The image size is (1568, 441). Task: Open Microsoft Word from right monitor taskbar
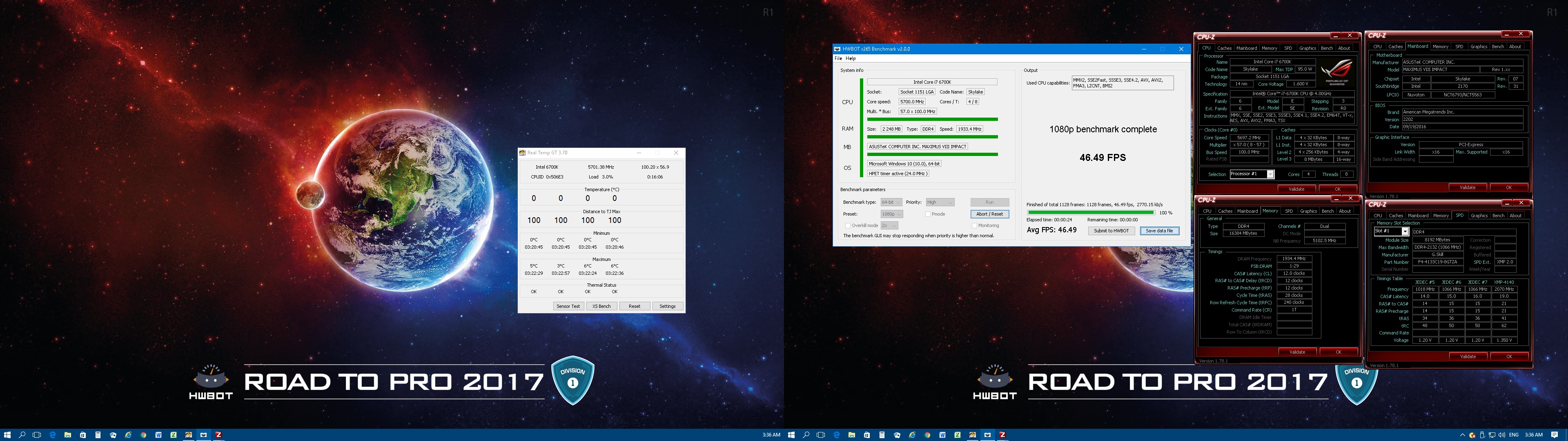click(942, 435)
